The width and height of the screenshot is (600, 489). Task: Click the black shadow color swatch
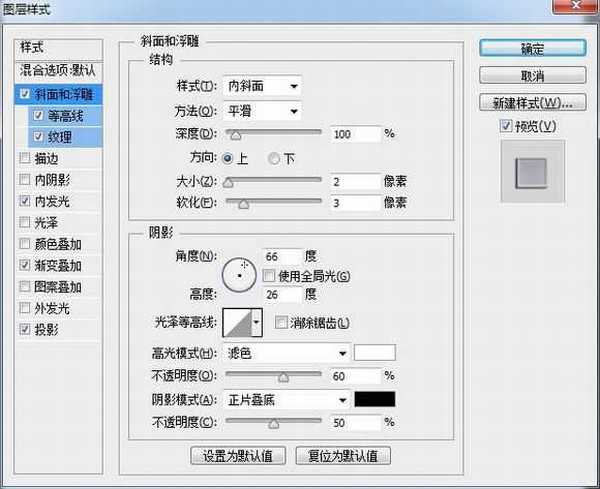[x=376, y=398]
